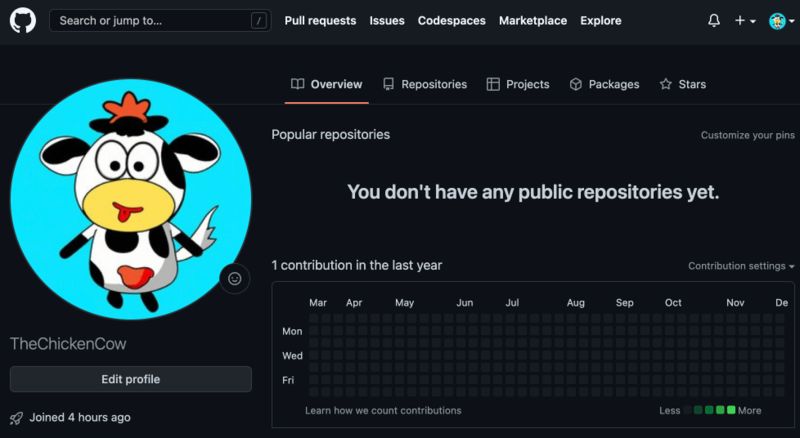The image size is (800, 438).
Task: Open the user avatar menu in header
Action: 782,21
